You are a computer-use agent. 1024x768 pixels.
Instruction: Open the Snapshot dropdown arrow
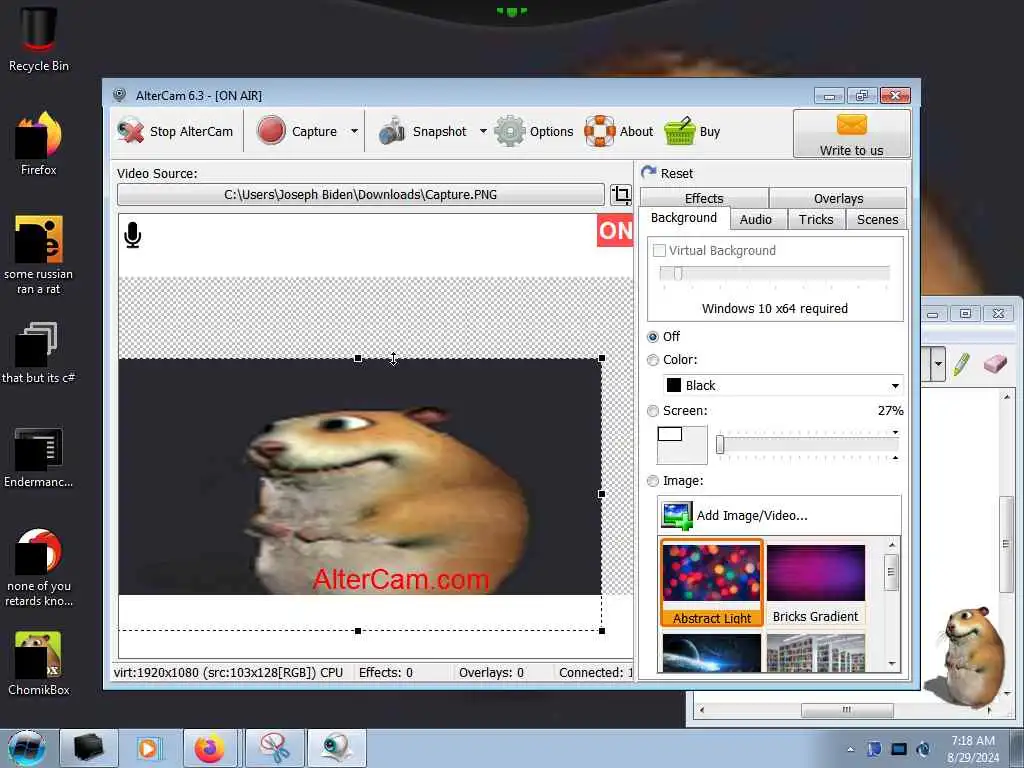tap(483, 131)
